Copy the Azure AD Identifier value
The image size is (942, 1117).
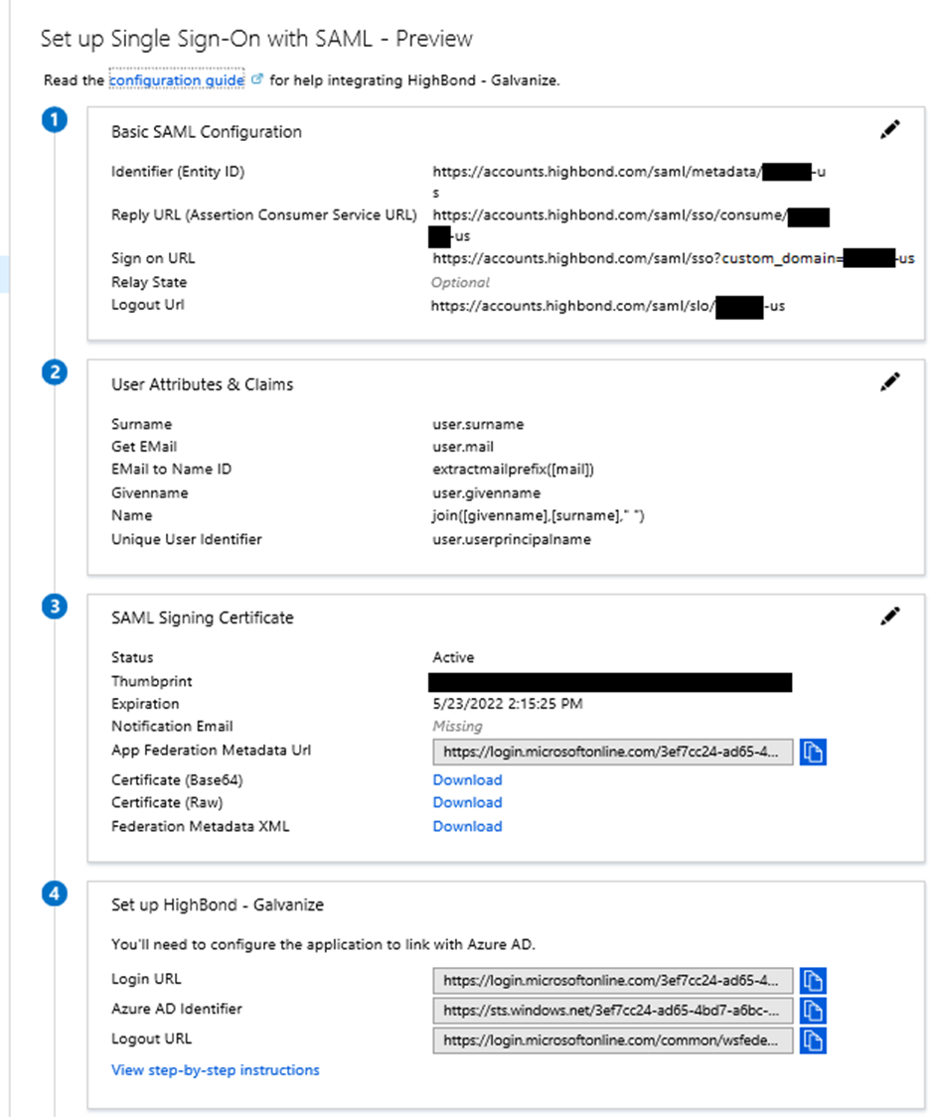[813, 1011]
